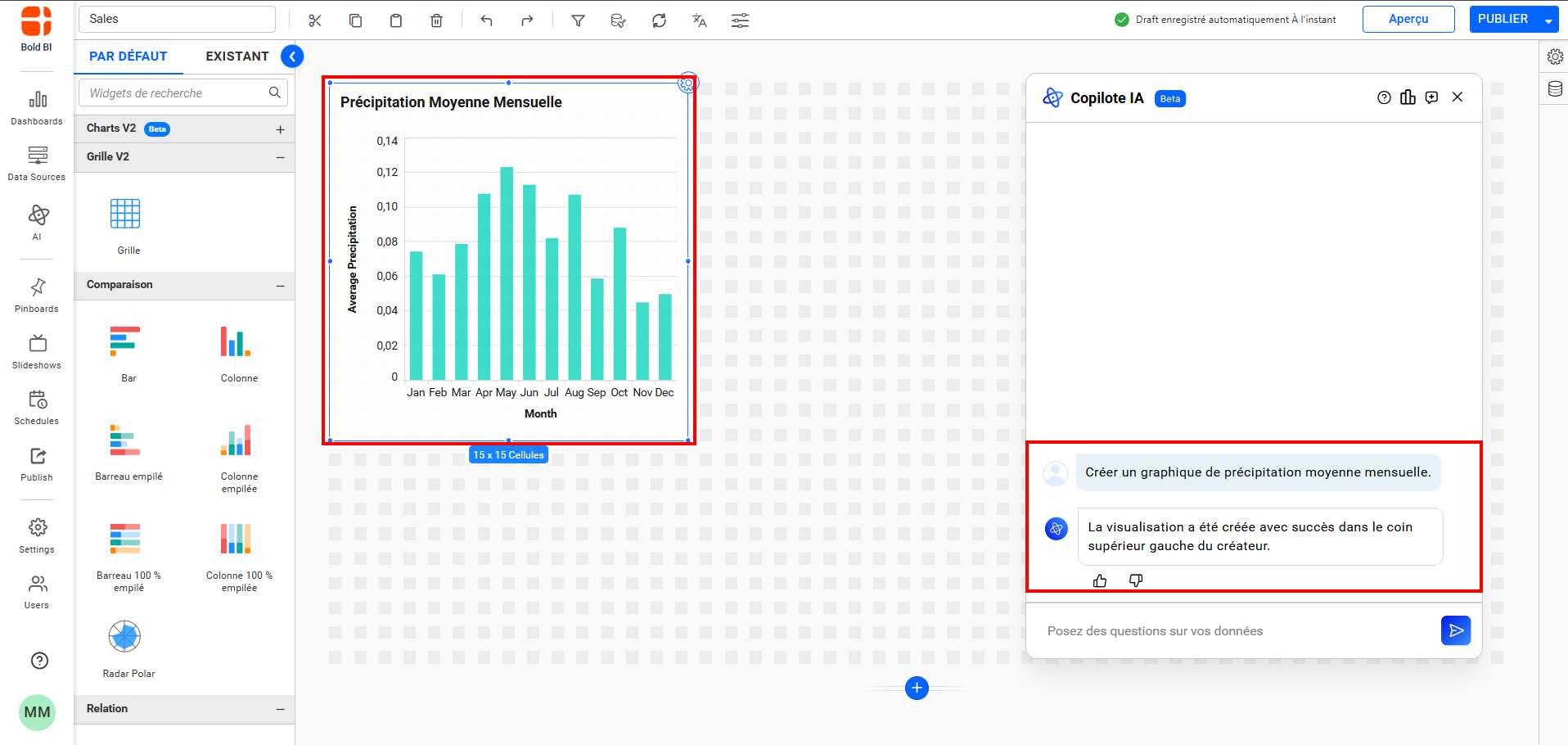The height and width of the screenshot is (745, 1568).
Task: Like the Copilote response with thumbs up
Action: point(1100,580)
